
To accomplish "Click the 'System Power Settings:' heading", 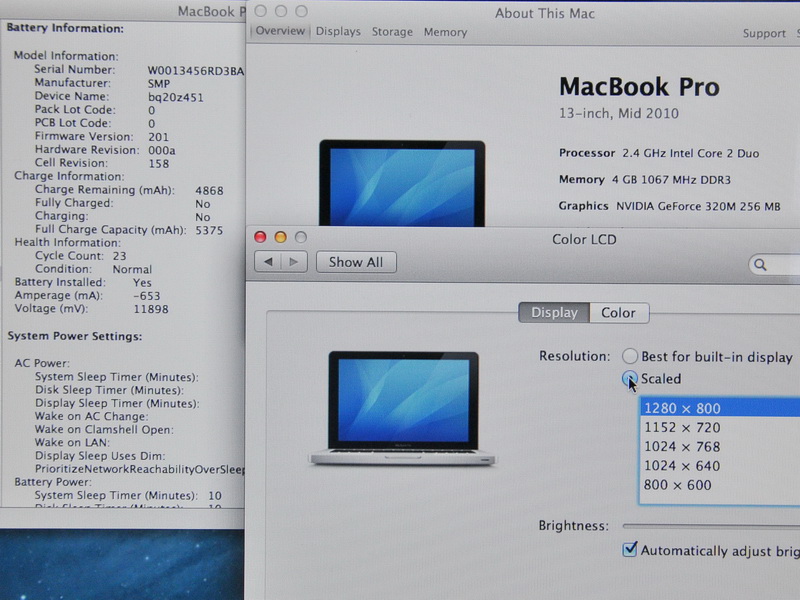I will pos(75,336).
